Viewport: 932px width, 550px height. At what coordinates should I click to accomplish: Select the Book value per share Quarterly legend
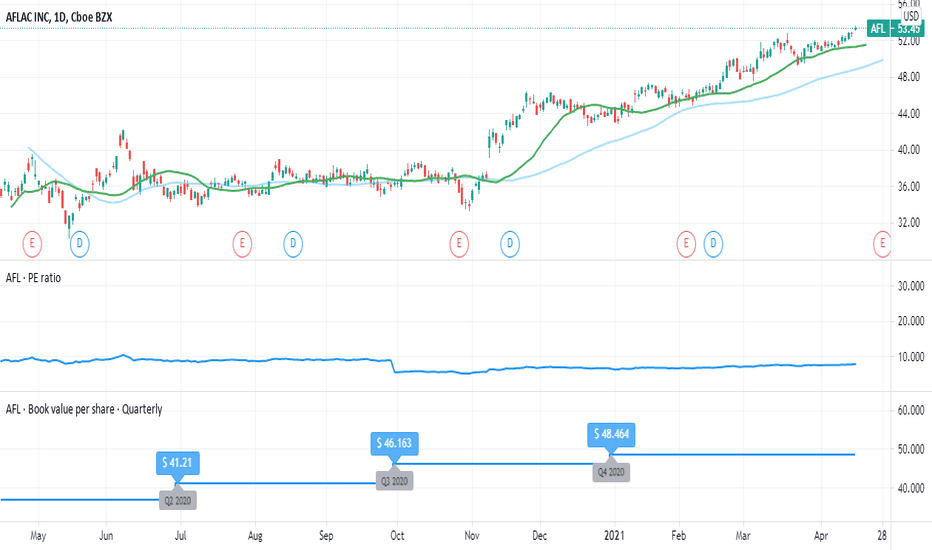[x=84, y=409]
